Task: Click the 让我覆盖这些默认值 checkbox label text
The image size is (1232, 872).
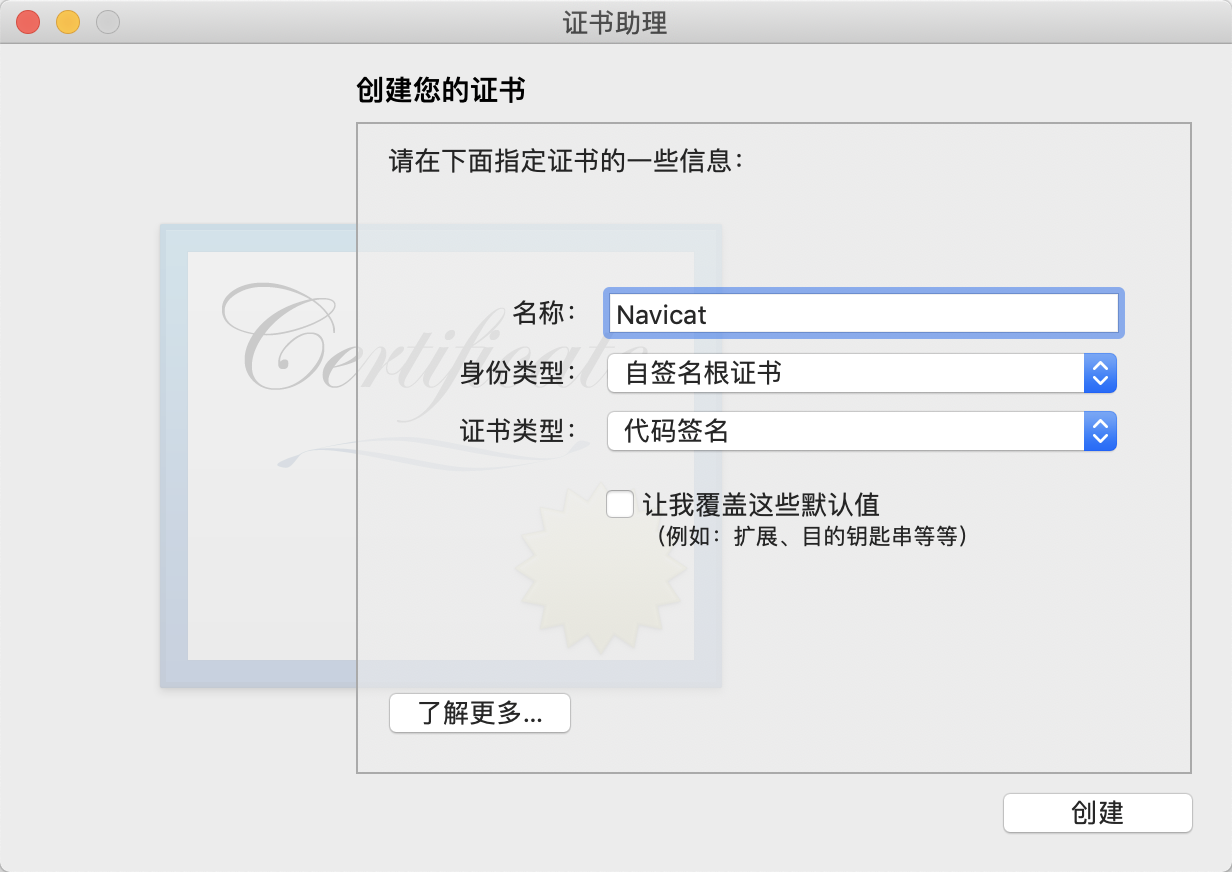Action: pos(761,503)
